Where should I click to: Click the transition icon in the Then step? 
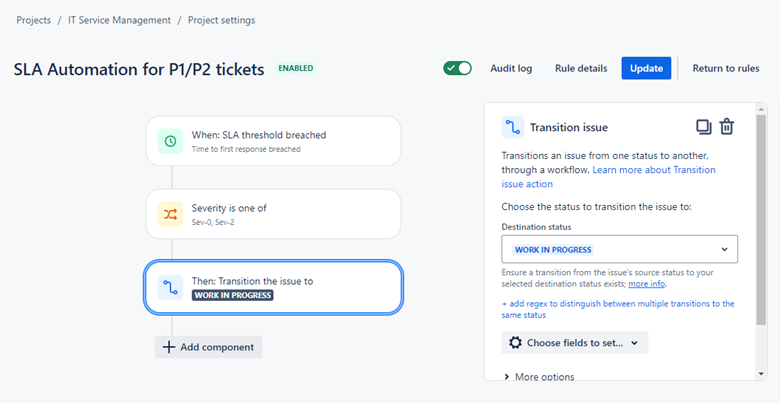[170, 288]
